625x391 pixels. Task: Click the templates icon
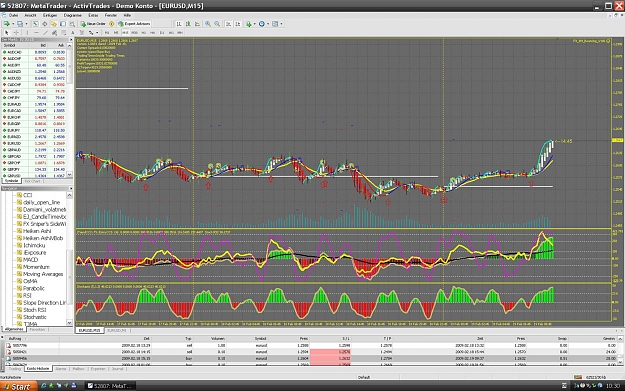click(x=275, y=24)
